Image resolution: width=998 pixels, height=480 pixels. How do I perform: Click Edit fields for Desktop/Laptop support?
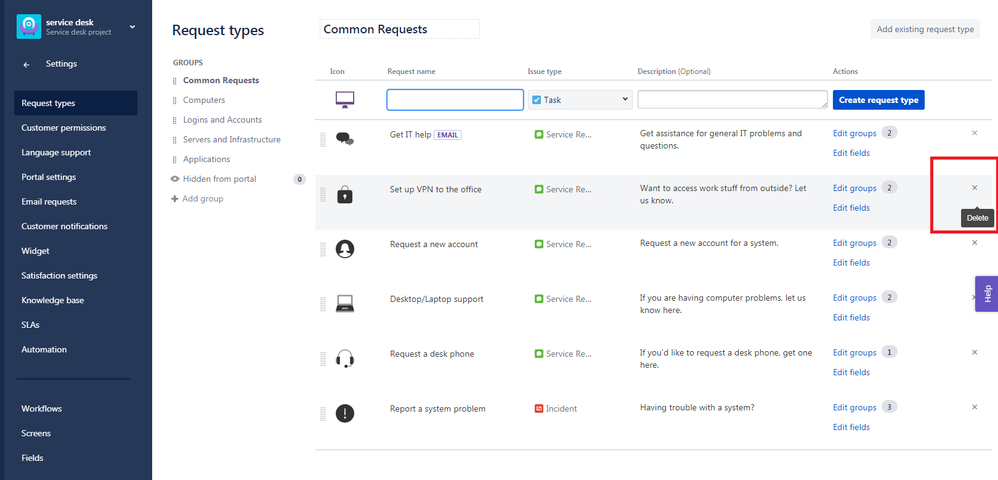coord(852,318)
